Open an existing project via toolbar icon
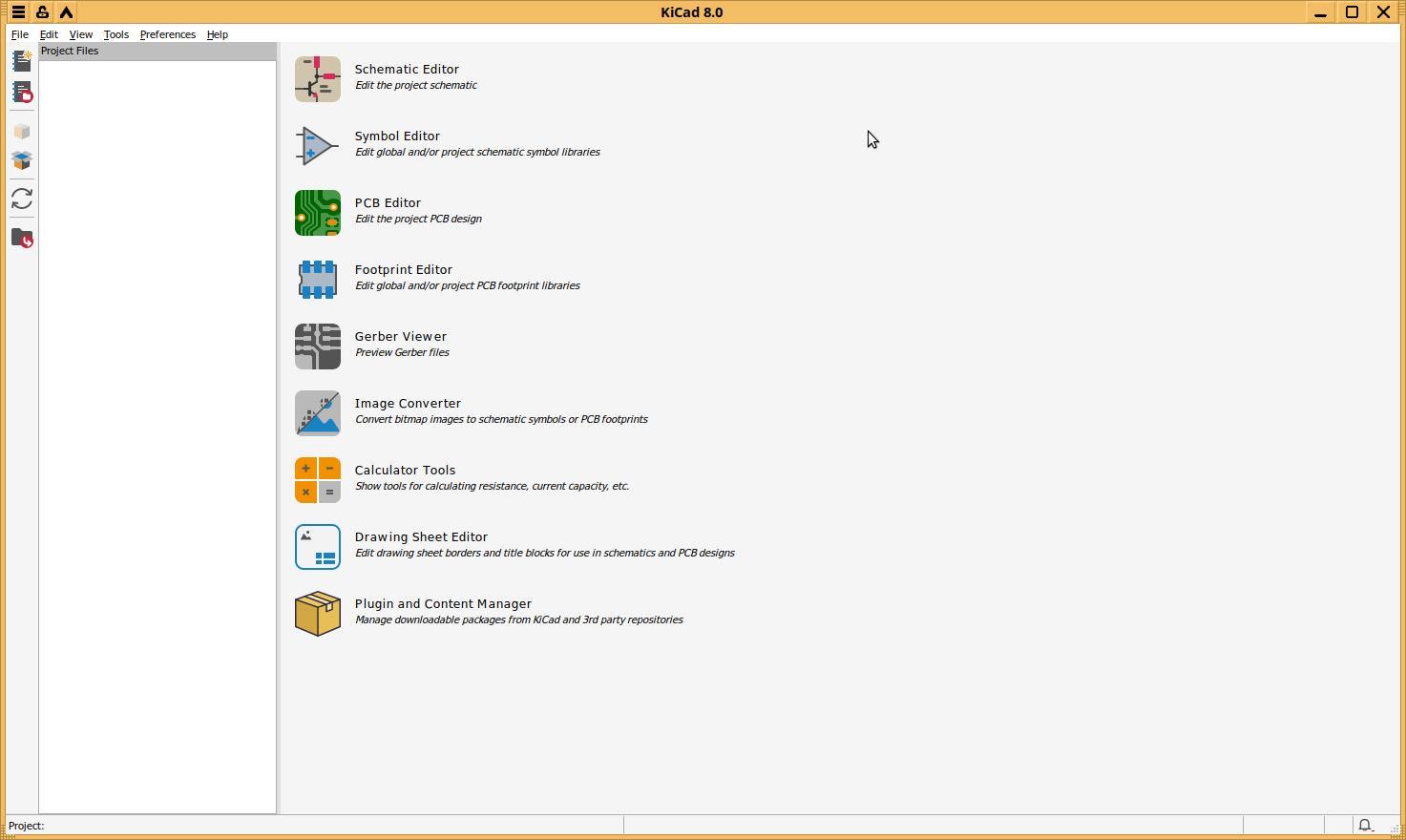 (22, 93)
